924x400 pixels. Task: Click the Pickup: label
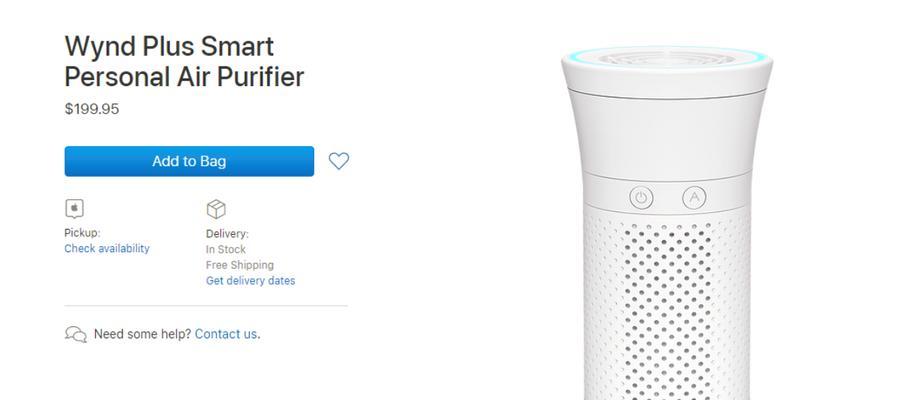82,233
